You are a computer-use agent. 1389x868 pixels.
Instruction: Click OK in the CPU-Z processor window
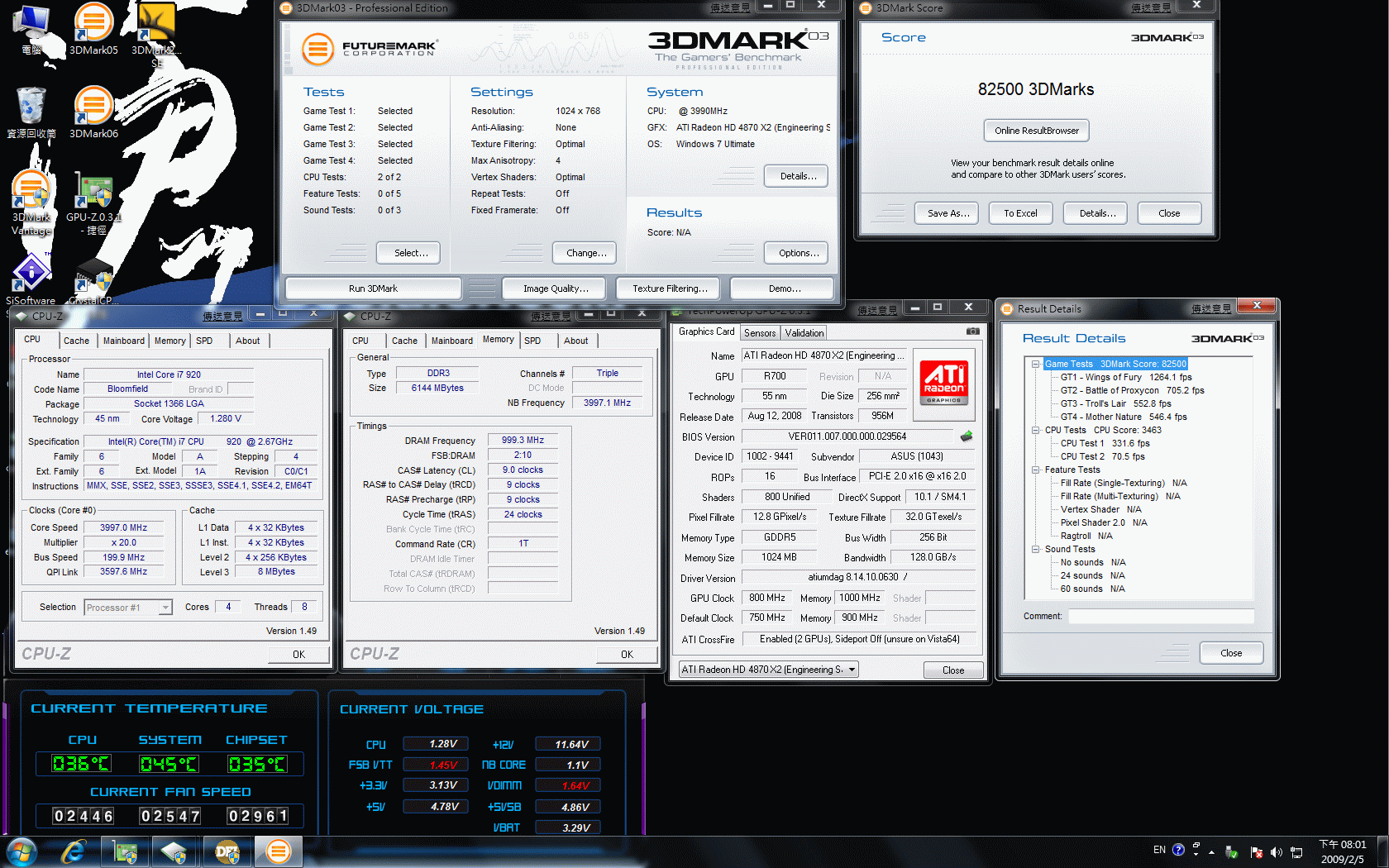coord(298,654)
